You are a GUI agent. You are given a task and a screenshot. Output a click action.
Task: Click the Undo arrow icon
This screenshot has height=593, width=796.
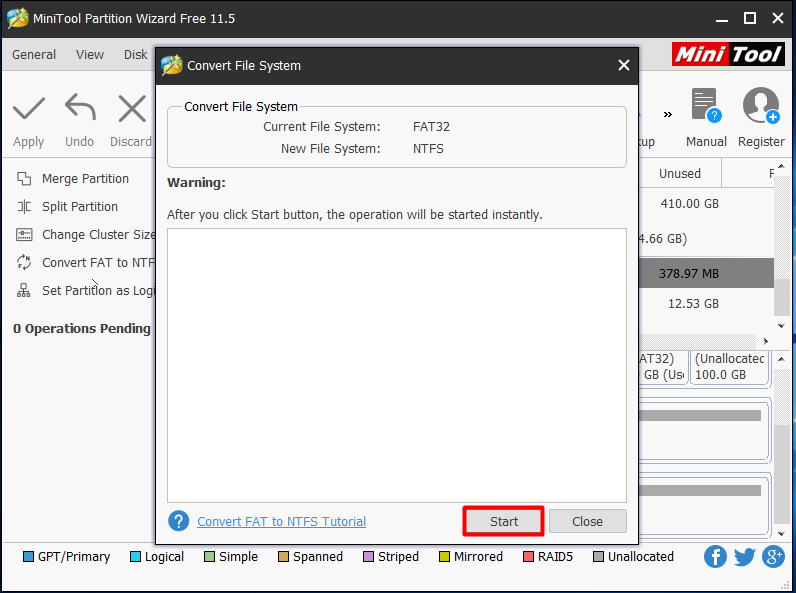pos(80,107)
